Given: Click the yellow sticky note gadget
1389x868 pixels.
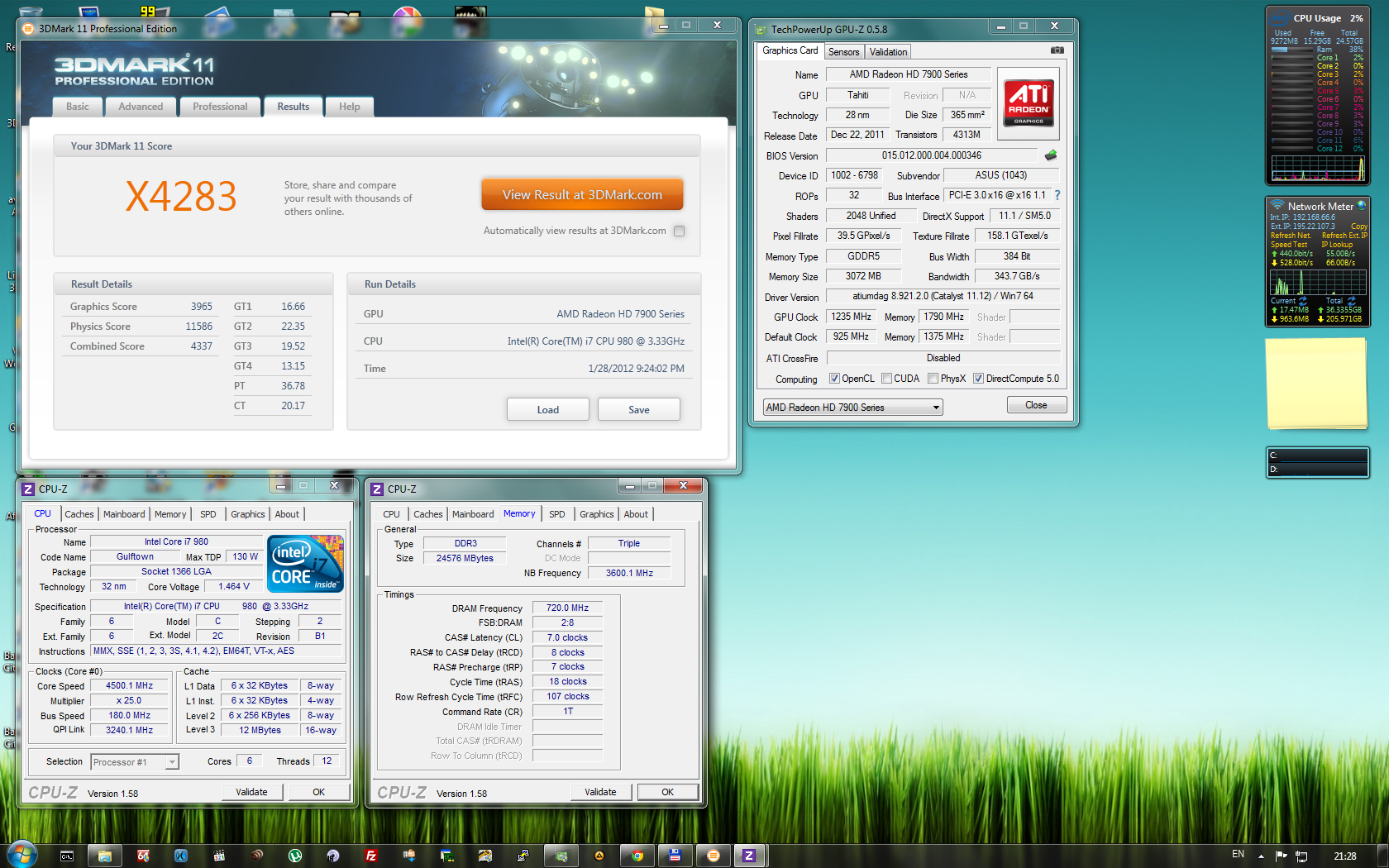Looking at the screenshot, I should tap(1316, 384).
